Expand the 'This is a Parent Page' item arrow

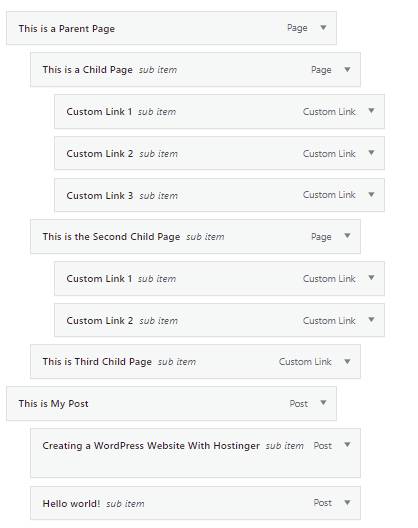point(323,28)
